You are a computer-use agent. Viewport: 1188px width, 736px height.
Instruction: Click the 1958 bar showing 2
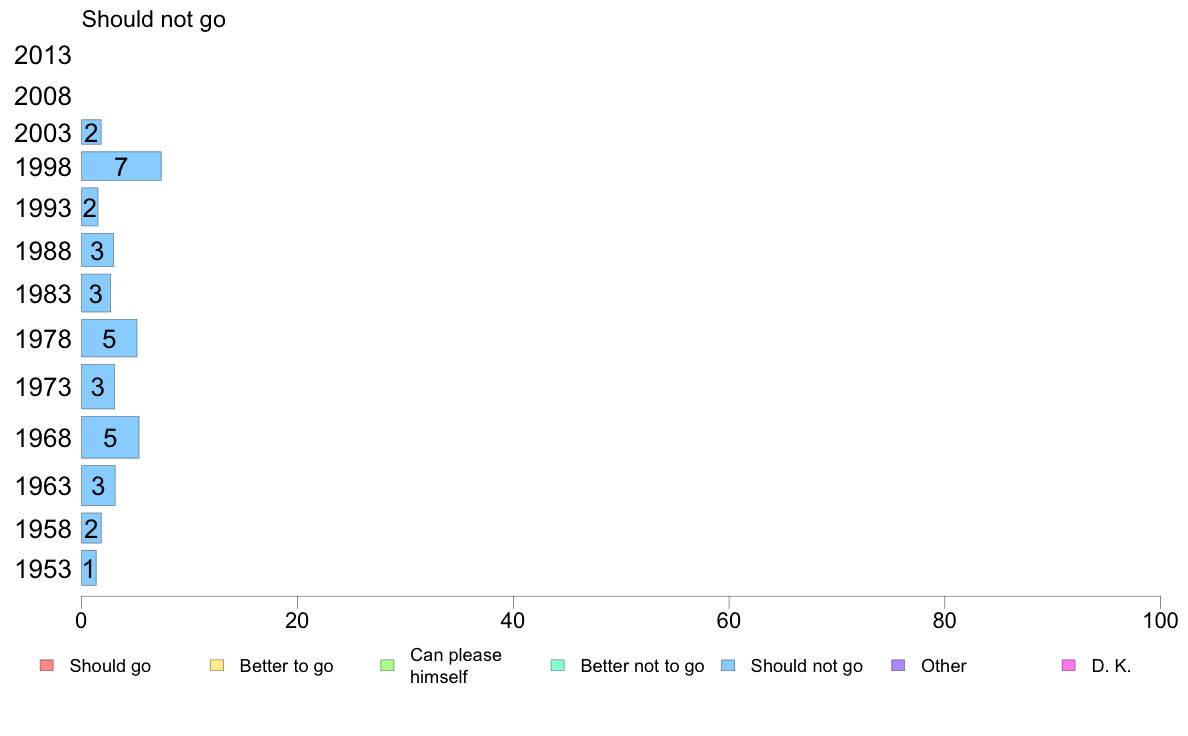(91, 528)
